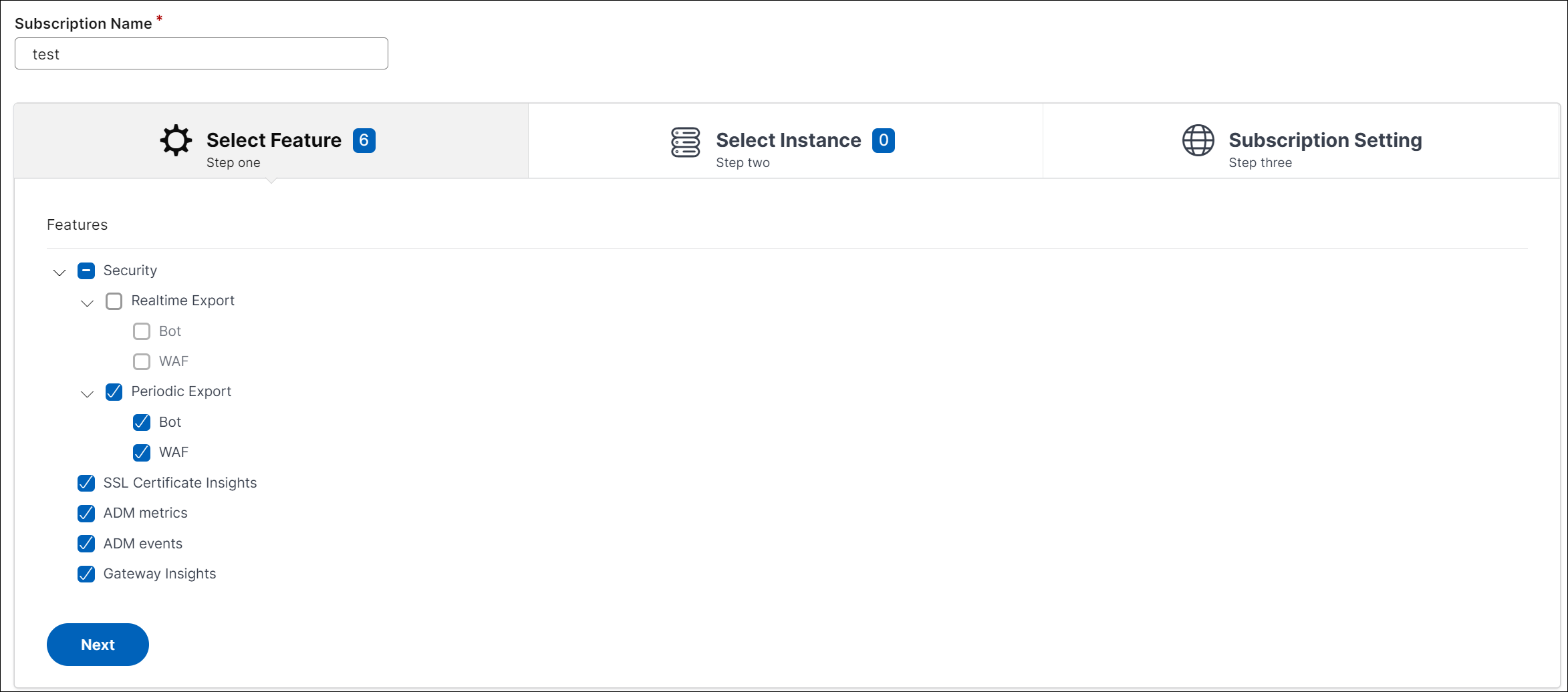Screen dimensions: 1568x692
Task: Click the Next button
Action: 98,645
